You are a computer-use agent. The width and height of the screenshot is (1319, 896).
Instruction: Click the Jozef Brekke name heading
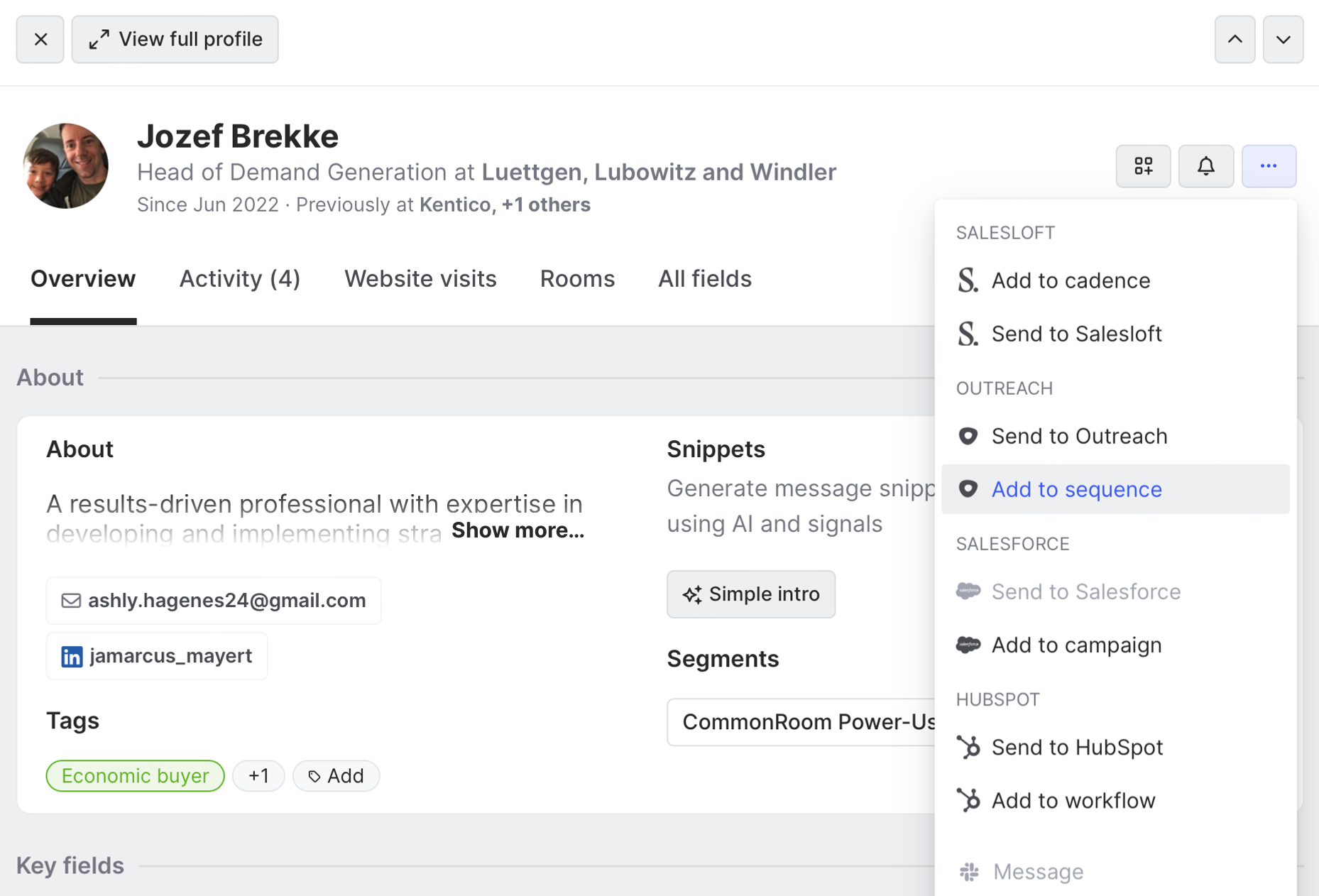click(x=238, y=136)
